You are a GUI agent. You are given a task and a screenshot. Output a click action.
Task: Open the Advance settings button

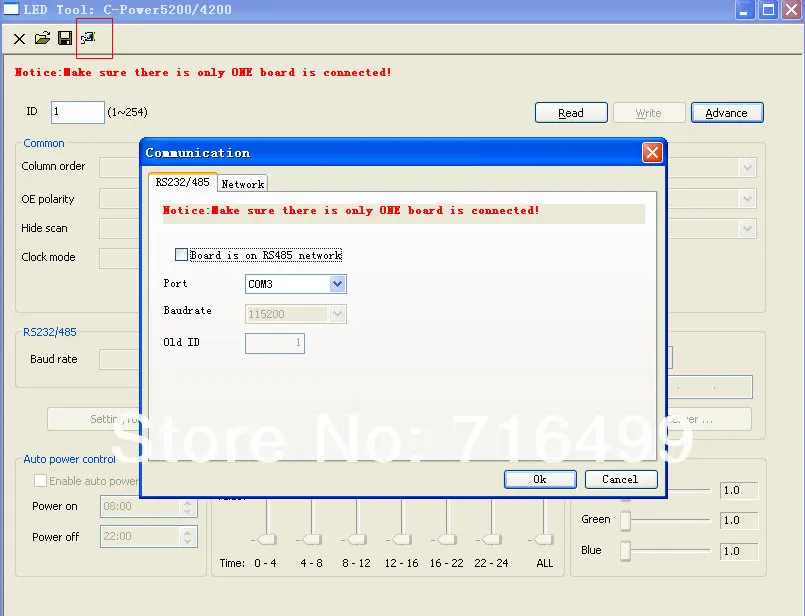(x=727, y=113)
